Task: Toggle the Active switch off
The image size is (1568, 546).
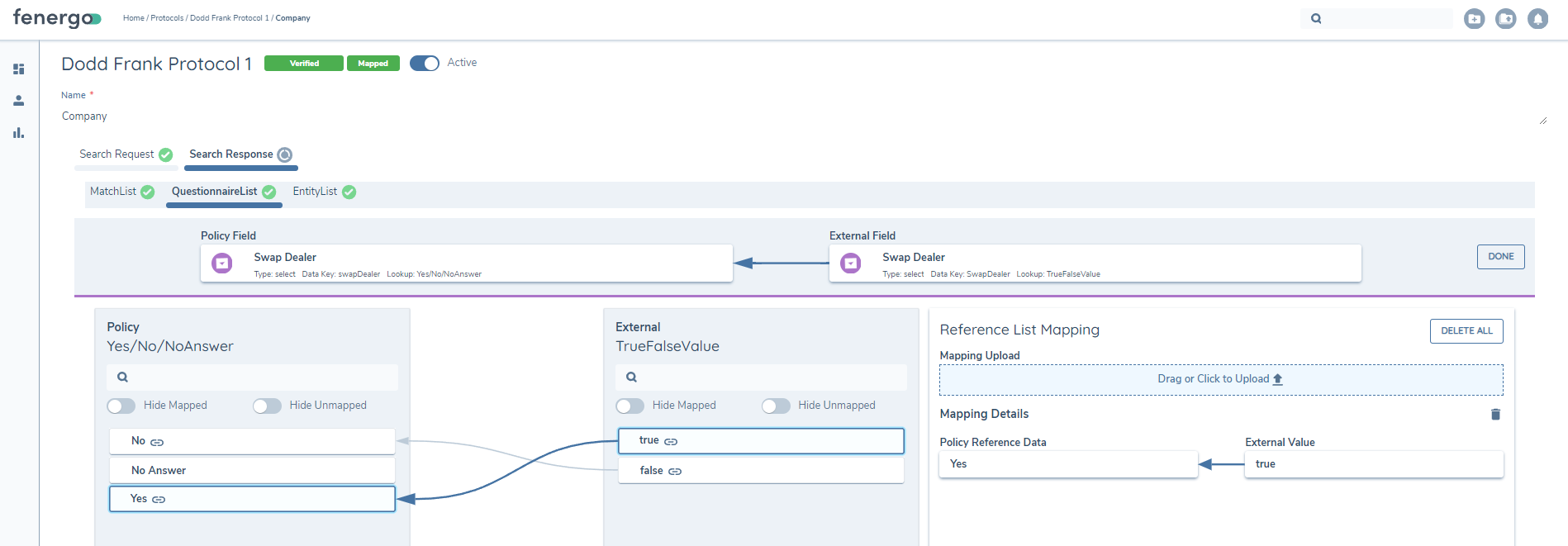Action: [x=425, y=64]
